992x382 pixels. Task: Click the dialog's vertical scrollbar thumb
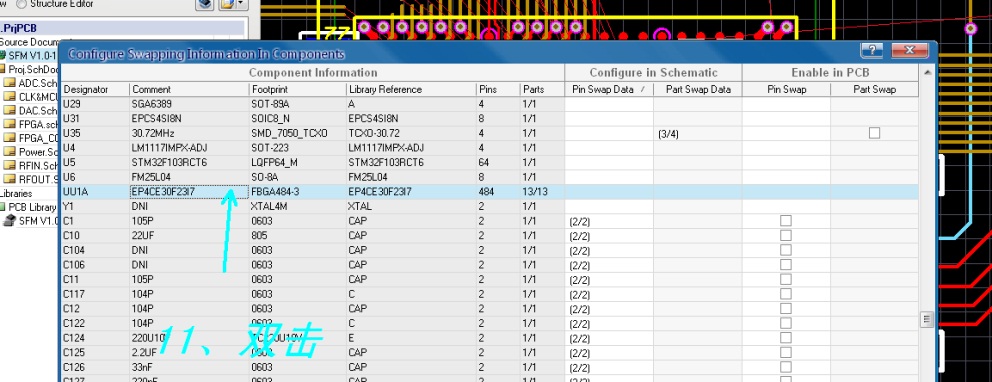(x=927, y=319)
